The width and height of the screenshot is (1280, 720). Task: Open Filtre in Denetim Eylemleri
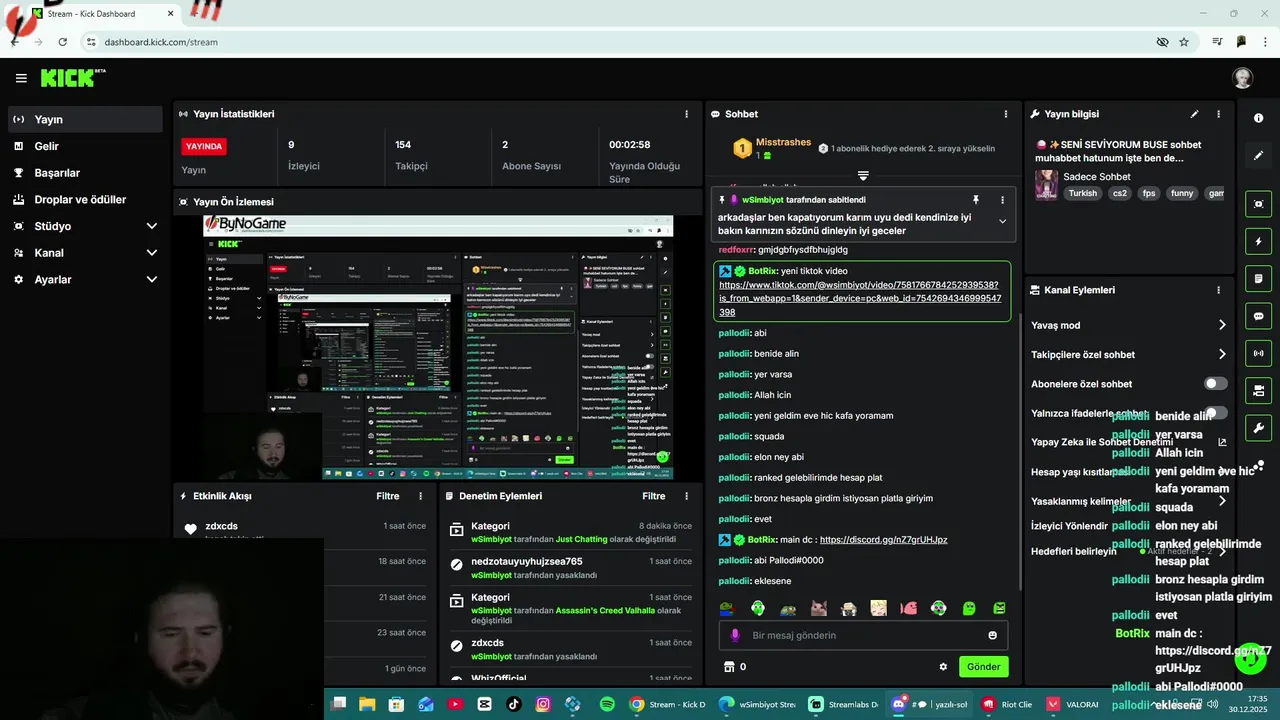[654, 496]
